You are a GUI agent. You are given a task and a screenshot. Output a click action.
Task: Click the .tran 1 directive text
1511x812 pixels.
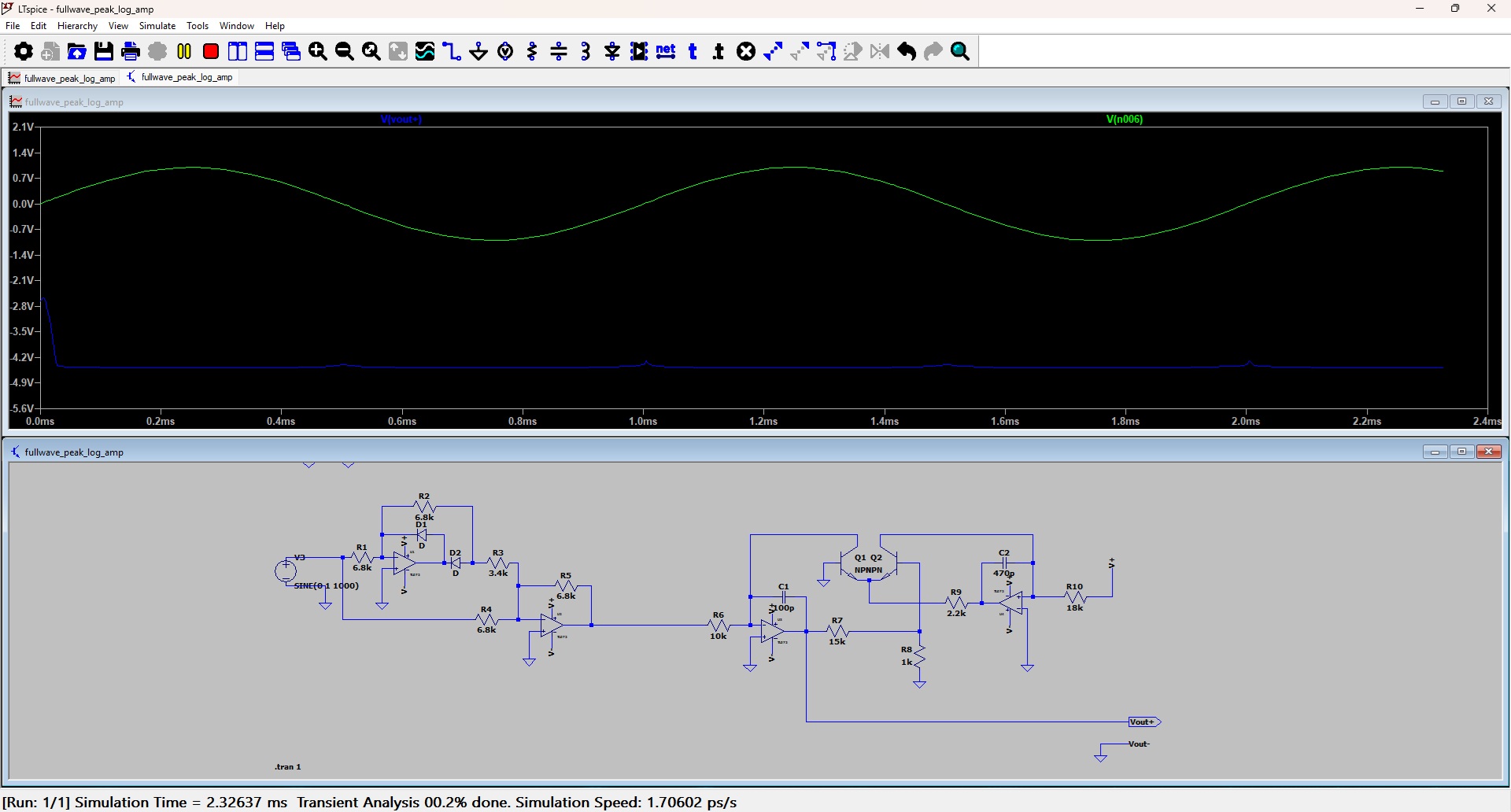288,766
